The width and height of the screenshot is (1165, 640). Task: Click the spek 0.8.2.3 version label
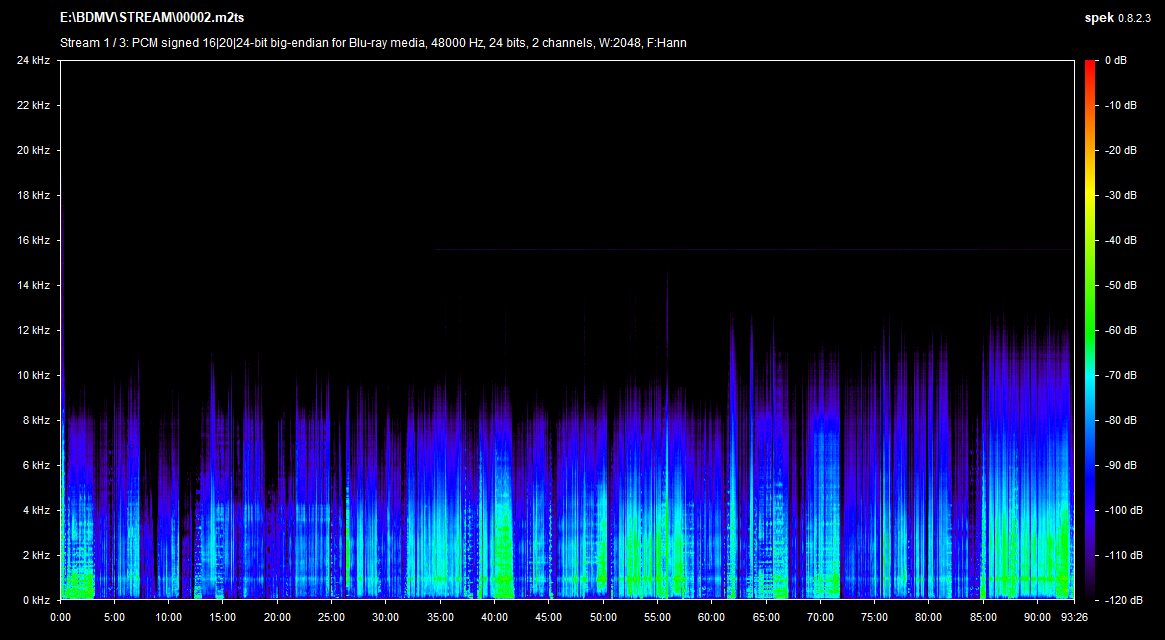[1118, 18]
